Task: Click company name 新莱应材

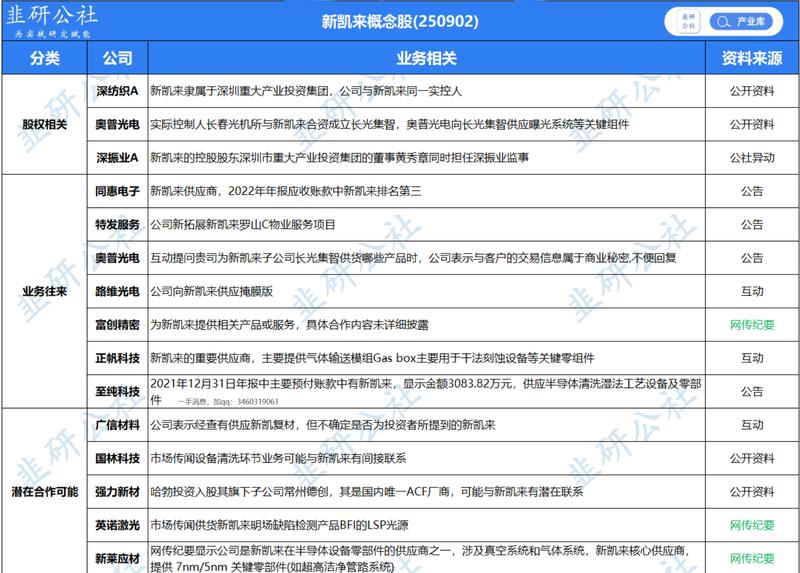Action: pos(117,559)
